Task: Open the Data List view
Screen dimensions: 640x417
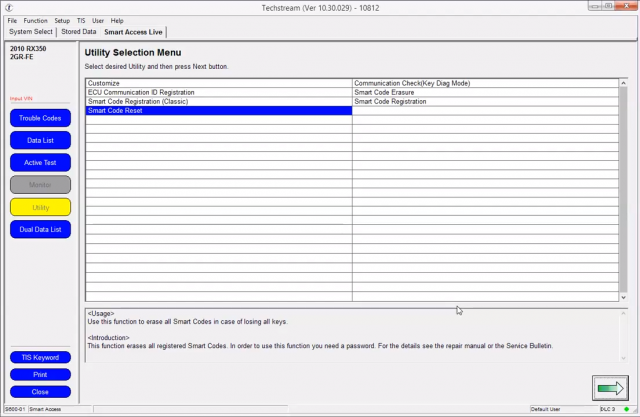Action: pos(40,140)
